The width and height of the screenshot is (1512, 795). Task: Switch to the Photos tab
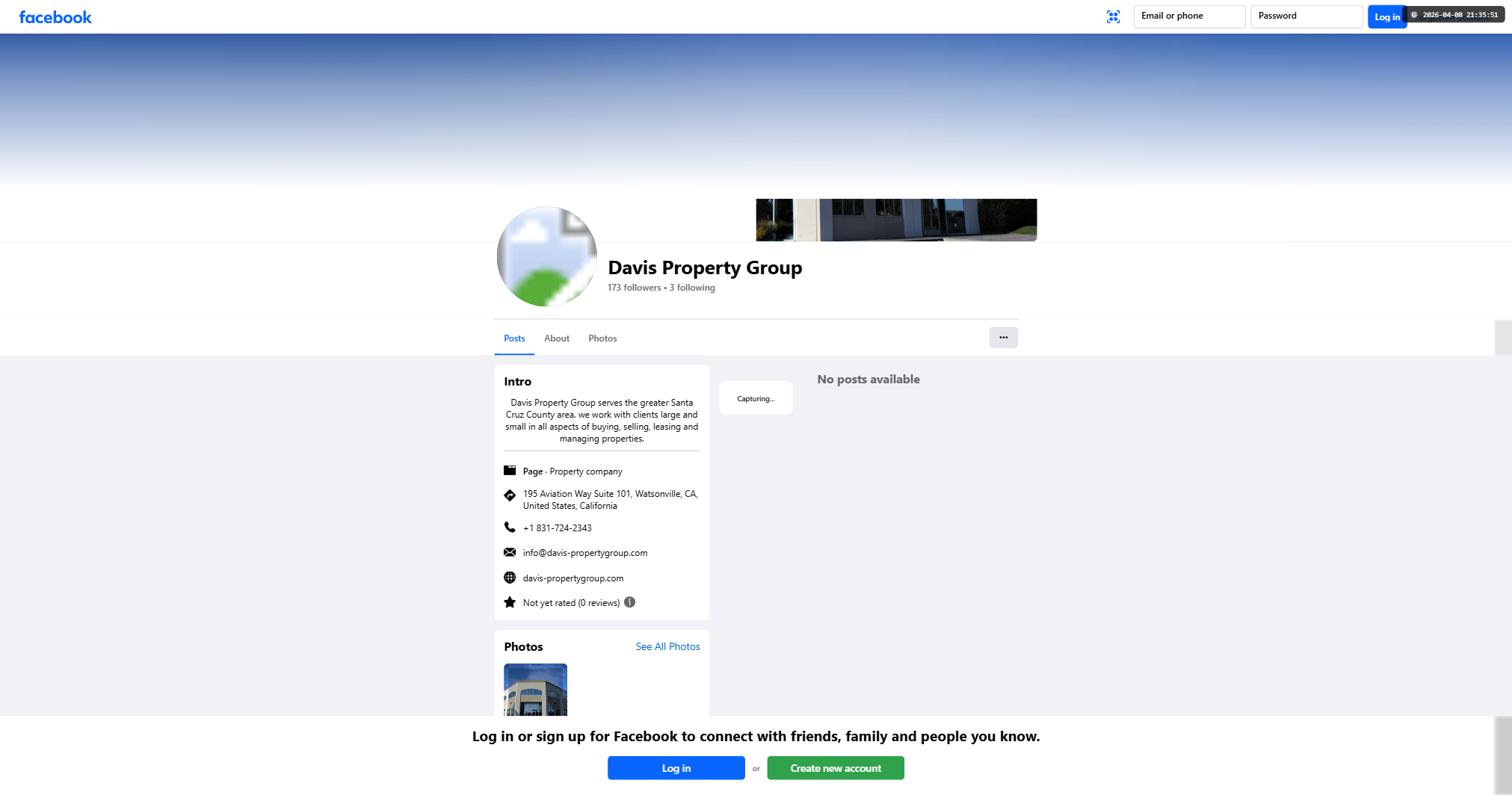point(602,338)
